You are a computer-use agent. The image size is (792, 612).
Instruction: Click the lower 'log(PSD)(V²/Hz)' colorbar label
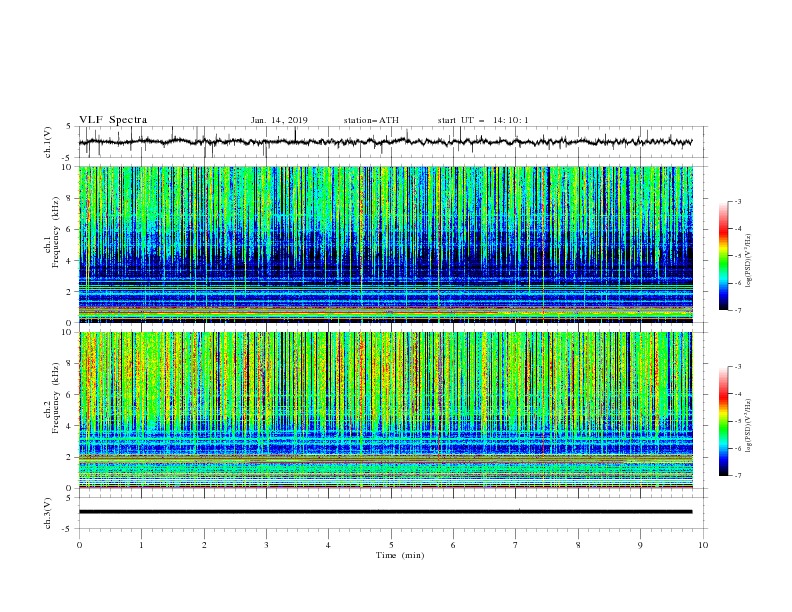tap(748, 426)
